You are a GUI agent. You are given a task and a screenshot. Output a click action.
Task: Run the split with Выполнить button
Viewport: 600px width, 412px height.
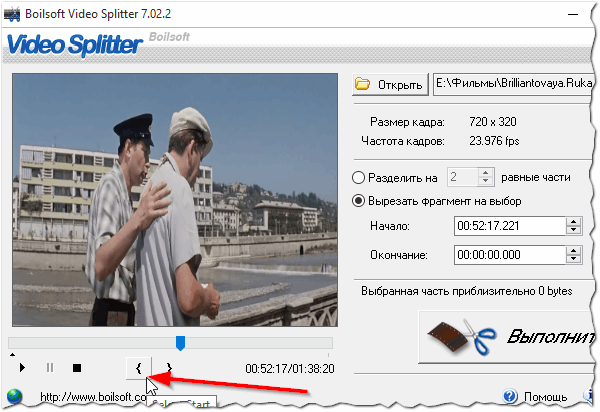click(507, 337)
